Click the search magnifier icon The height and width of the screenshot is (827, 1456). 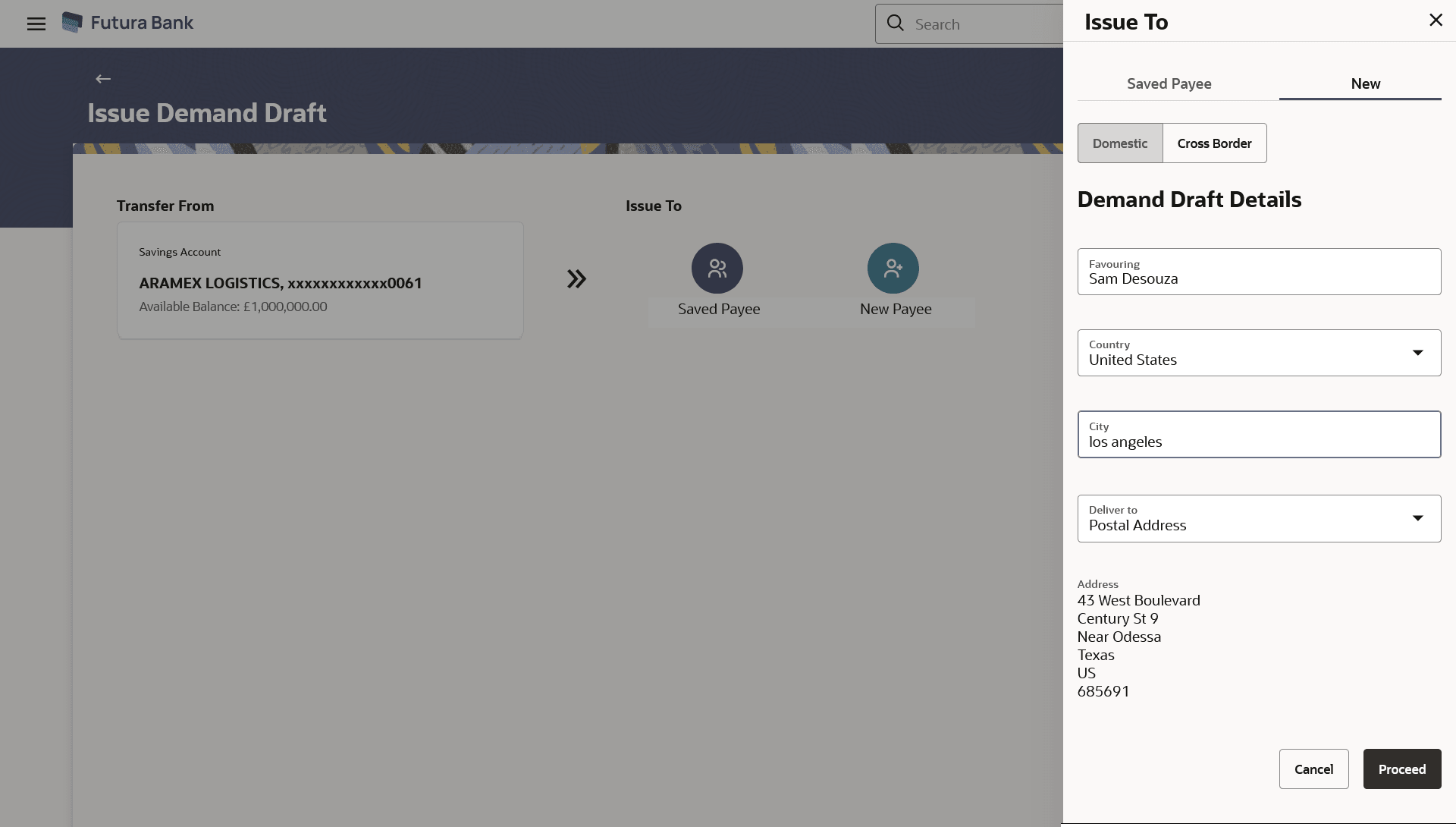896,24
